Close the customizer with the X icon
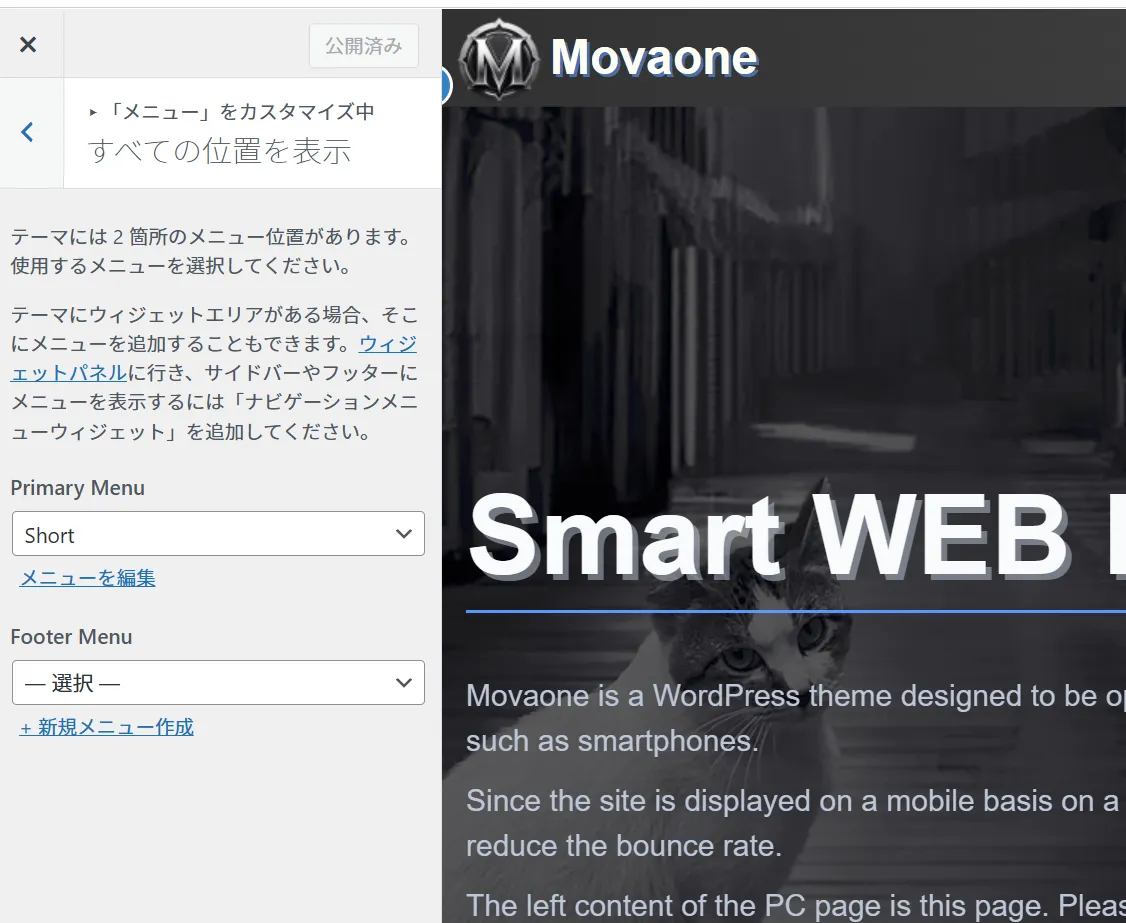 coord(28,45)
